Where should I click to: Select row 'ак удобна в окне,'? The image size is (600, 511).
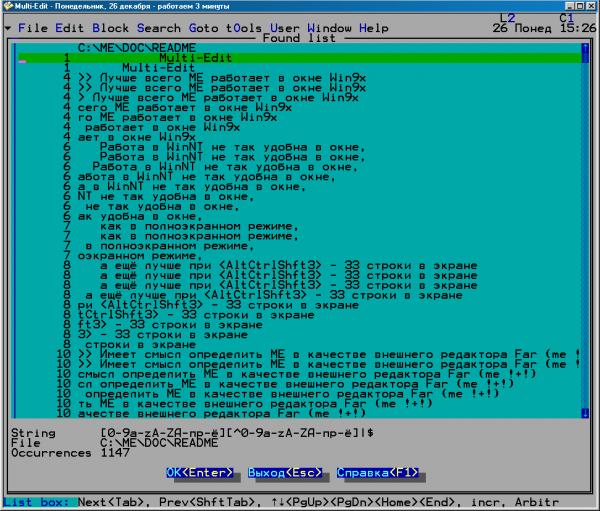coord(299,216)
